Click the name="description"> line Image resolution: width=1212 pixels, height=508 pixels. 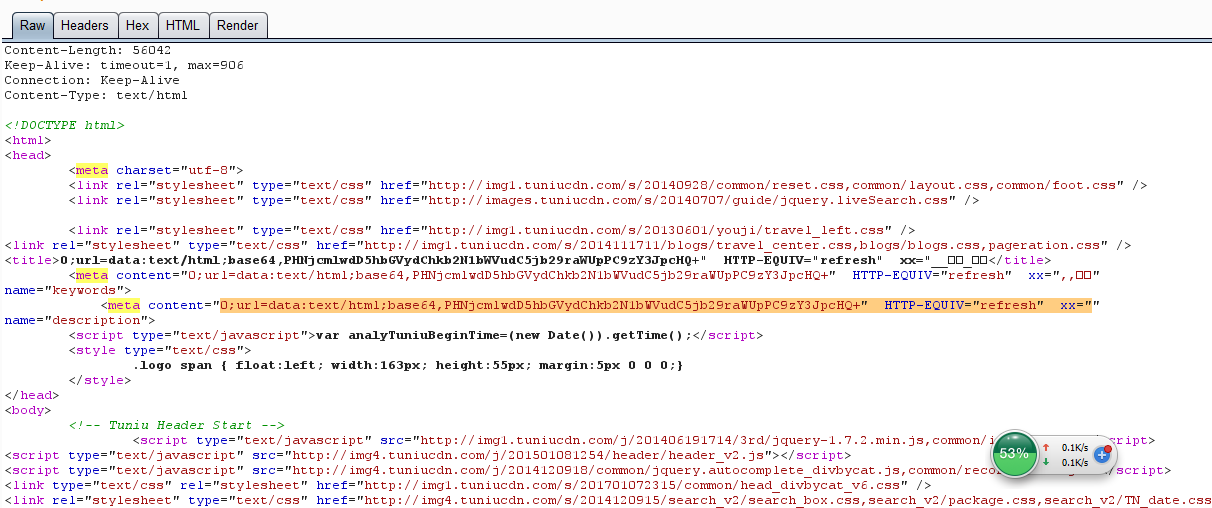80,320
